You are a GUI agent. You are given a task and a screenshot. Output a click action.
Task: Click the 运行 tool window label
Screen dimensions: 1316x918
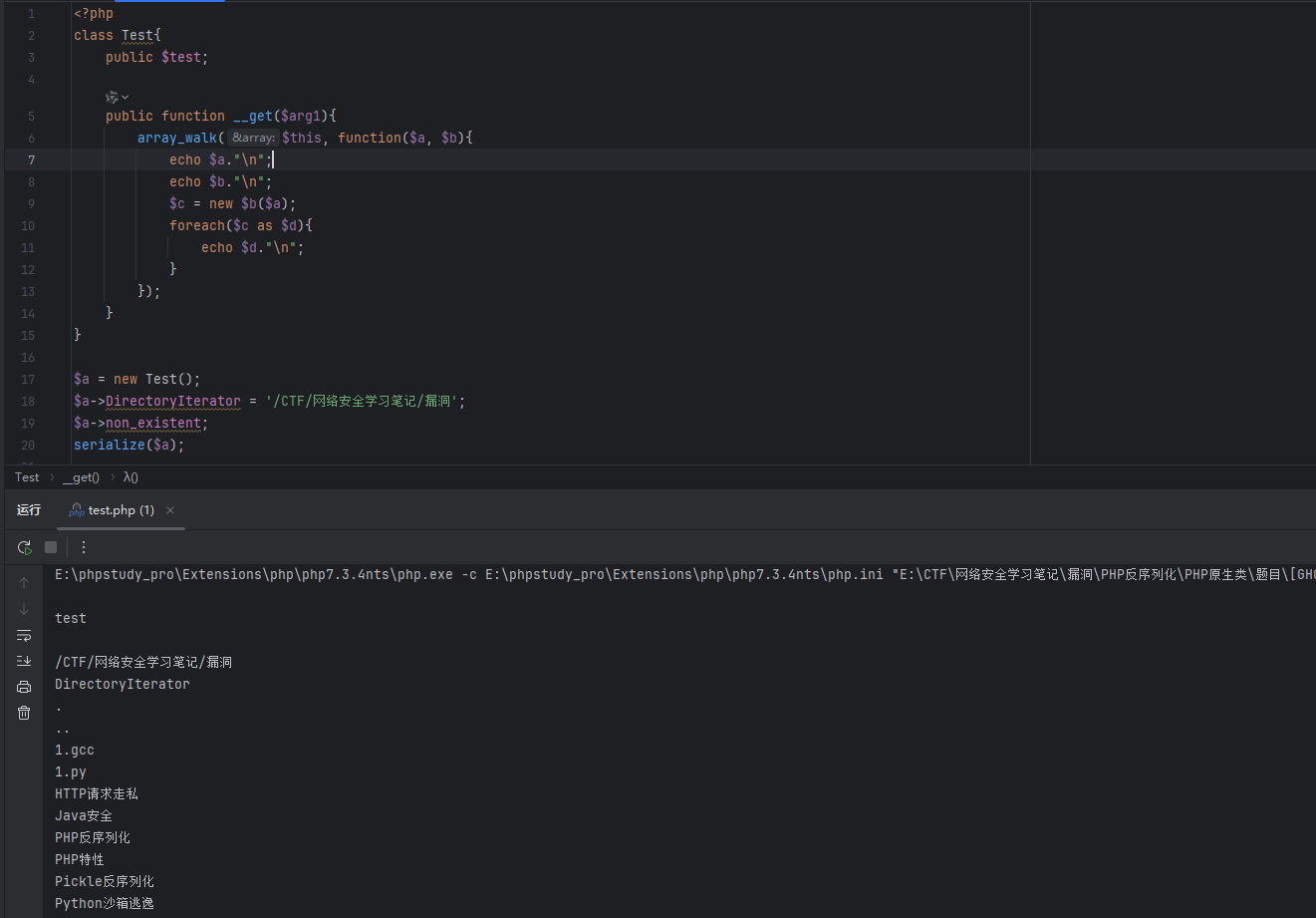(x=29, y=510)
